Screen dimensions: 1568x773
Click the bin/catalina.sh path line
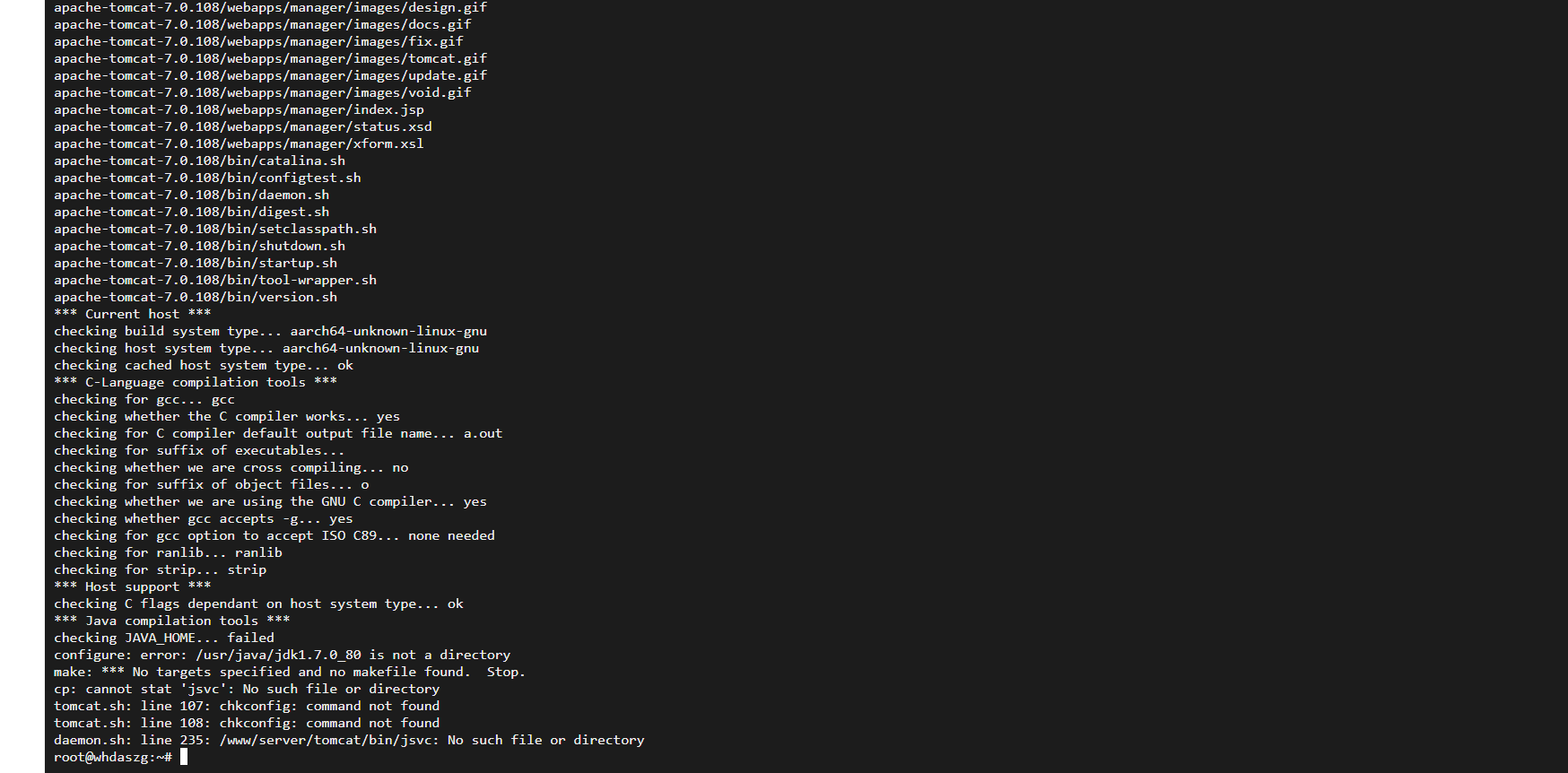point(199,161)
